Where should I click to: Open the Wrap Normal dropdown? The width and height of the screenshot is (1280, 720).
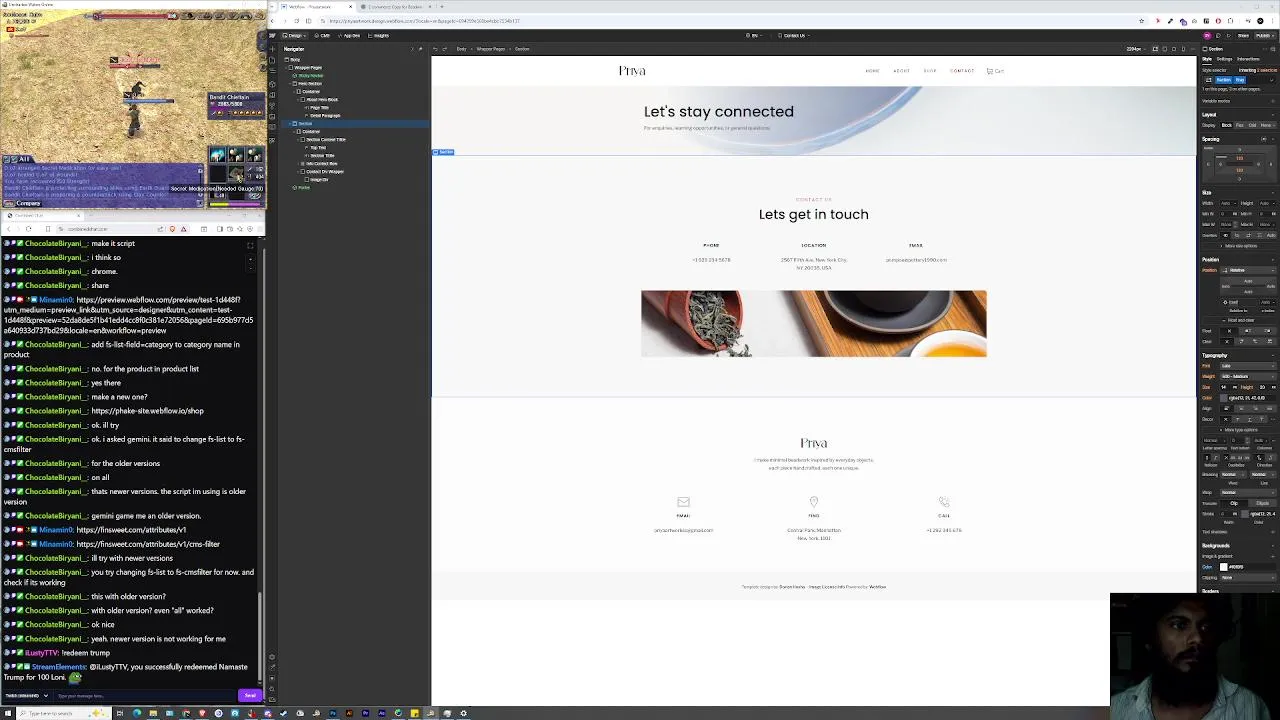1248,493
